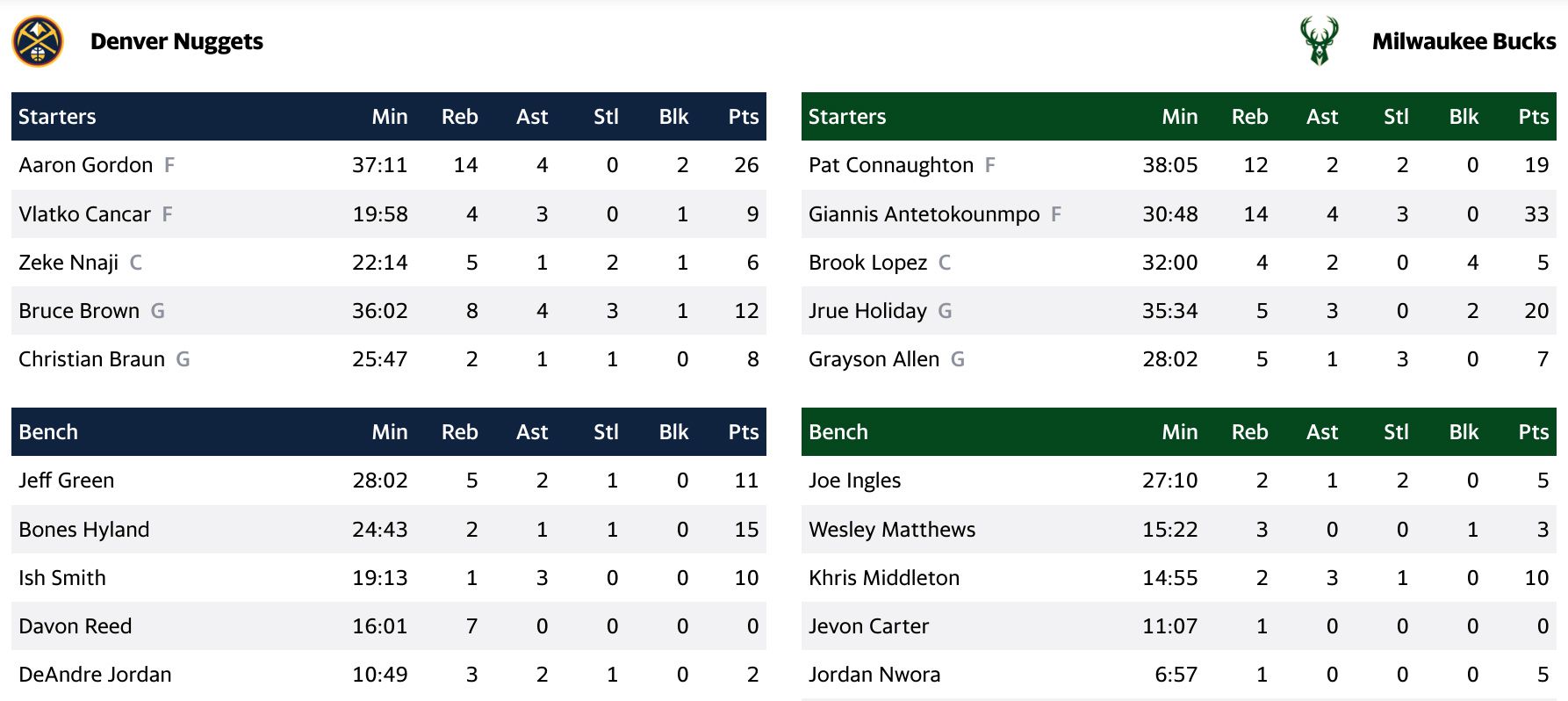Viewport: 1568px width, 701px height.
Task: Click Zeke Nnaji in the Nuggets starters
Action: pos(68,263)
